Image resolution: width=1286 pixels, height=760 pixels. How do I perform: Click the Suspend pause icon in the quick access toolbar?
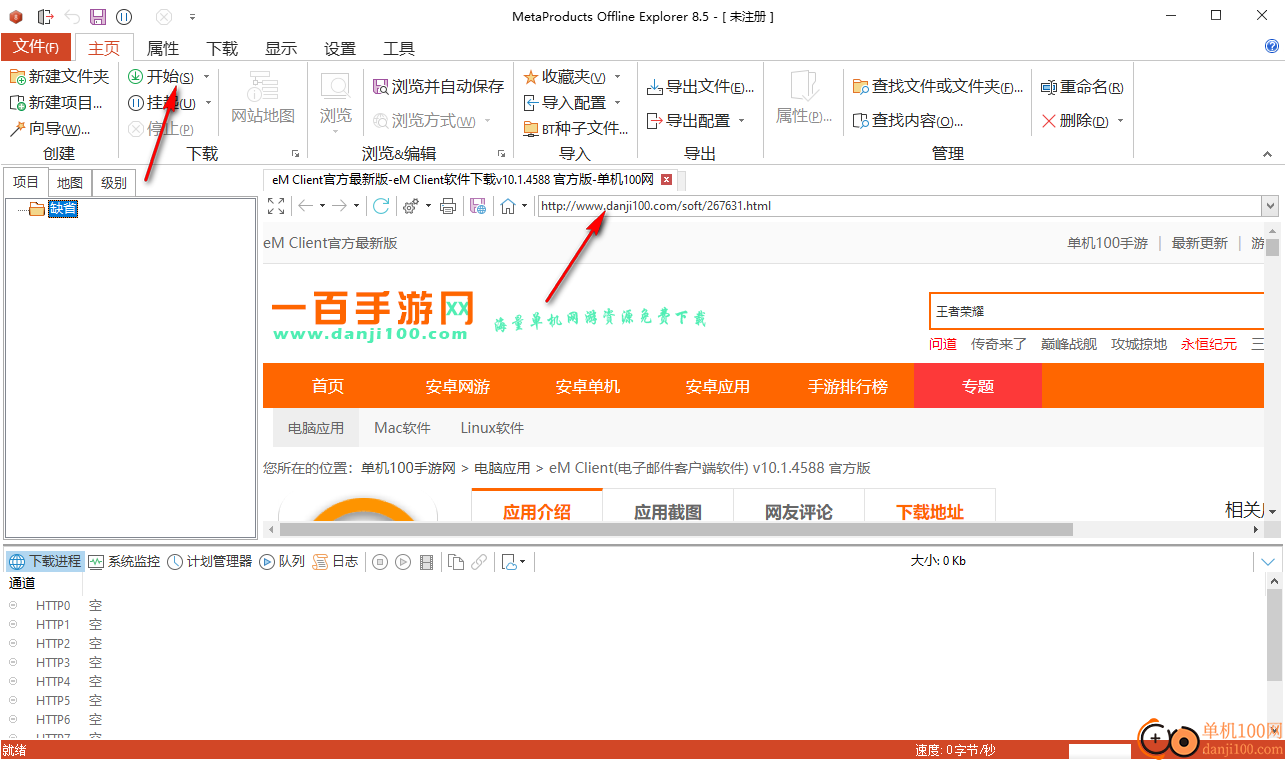coord(124,17)
